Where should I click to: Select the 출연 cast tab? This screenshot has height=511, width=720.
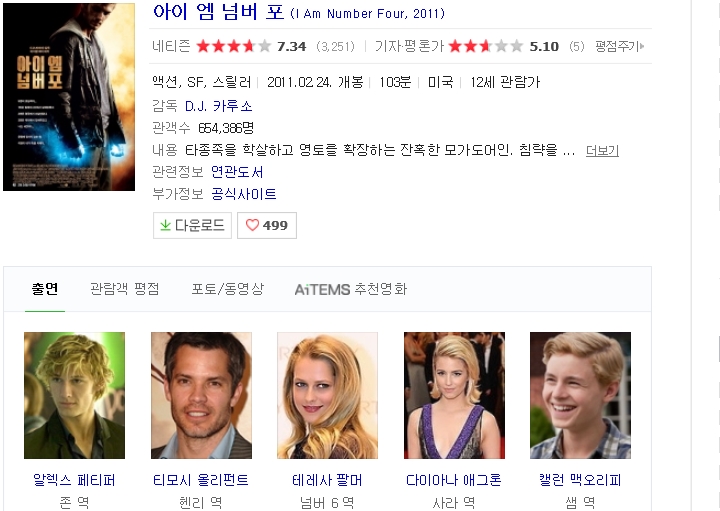click(45, 289)
